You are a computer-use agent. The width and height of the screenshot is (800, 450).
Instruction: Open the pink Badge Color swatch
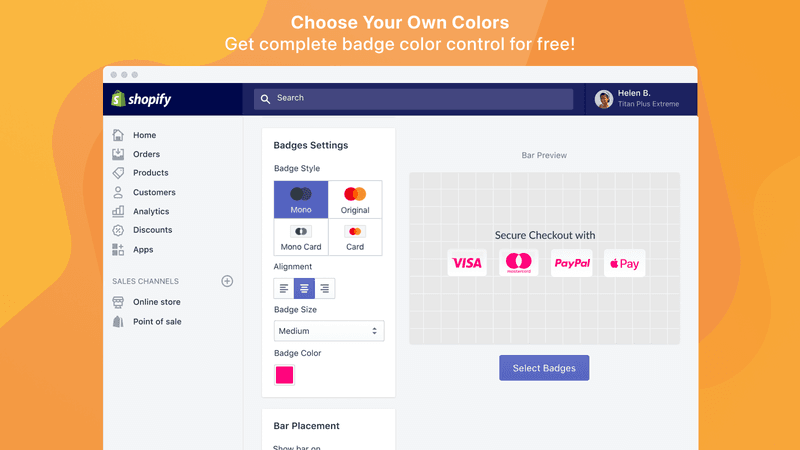284,375
